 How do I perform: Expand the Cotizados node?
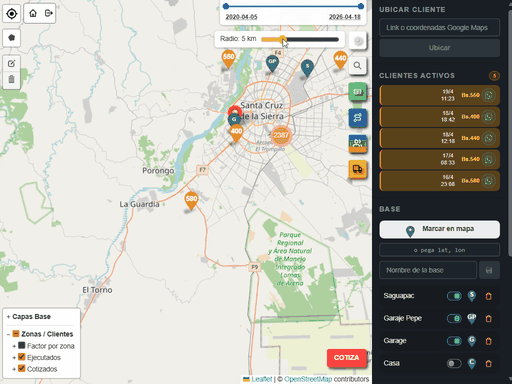click(14, 369)
